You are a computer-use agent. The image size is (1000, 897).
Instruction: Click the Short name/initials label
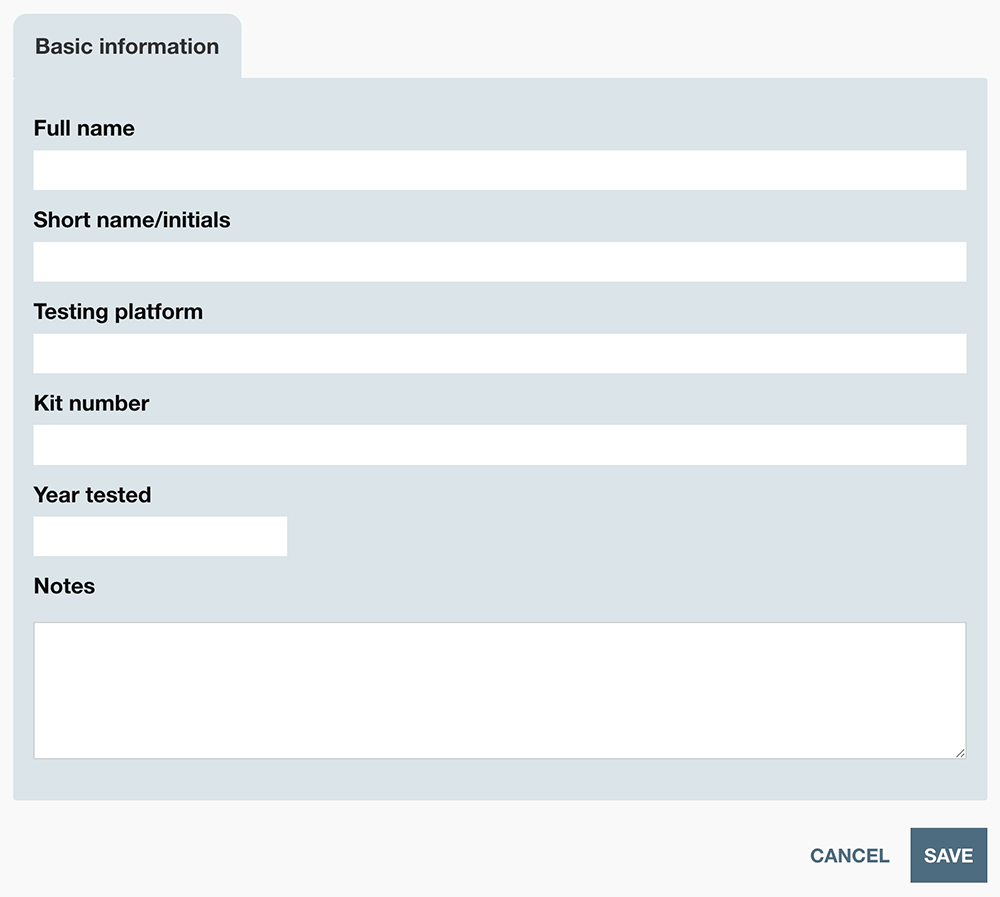131,220
